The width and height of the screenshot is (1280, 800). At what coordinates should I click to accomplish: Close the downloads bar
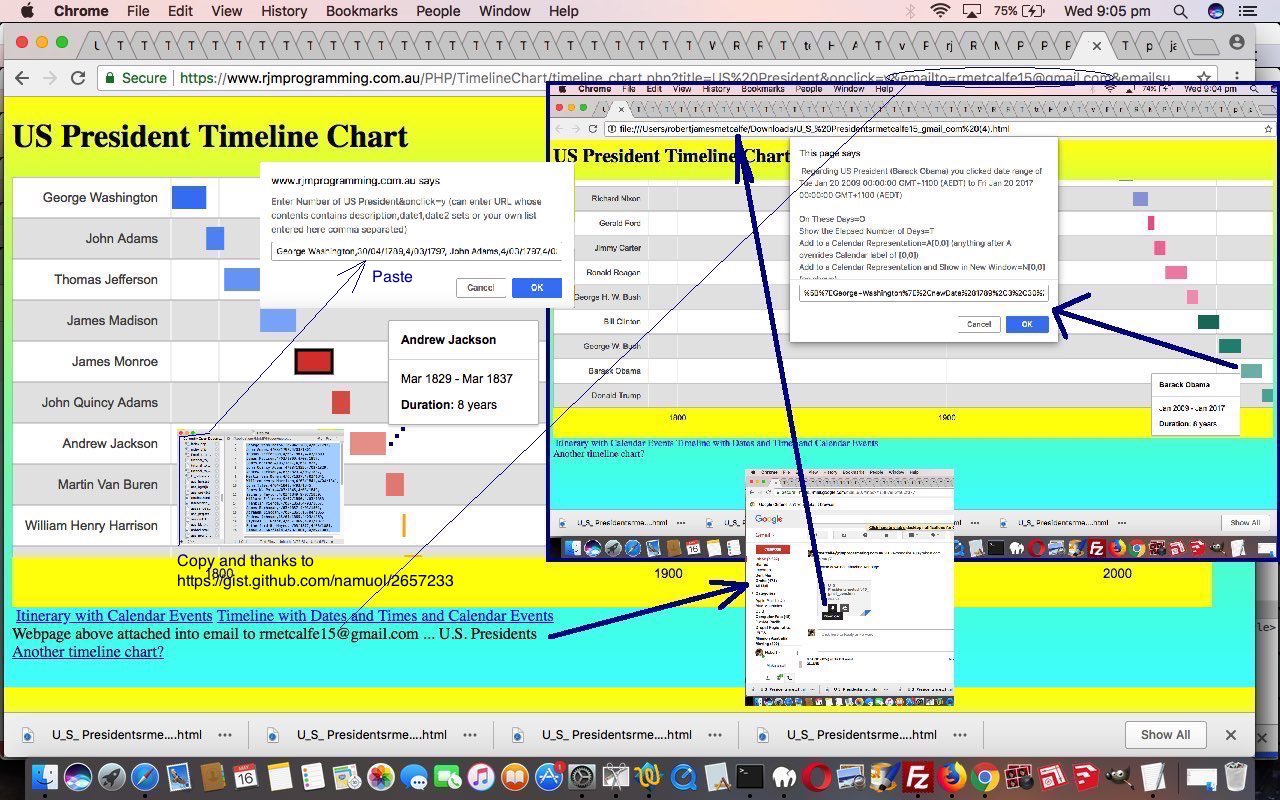(x=1231, y=735)
